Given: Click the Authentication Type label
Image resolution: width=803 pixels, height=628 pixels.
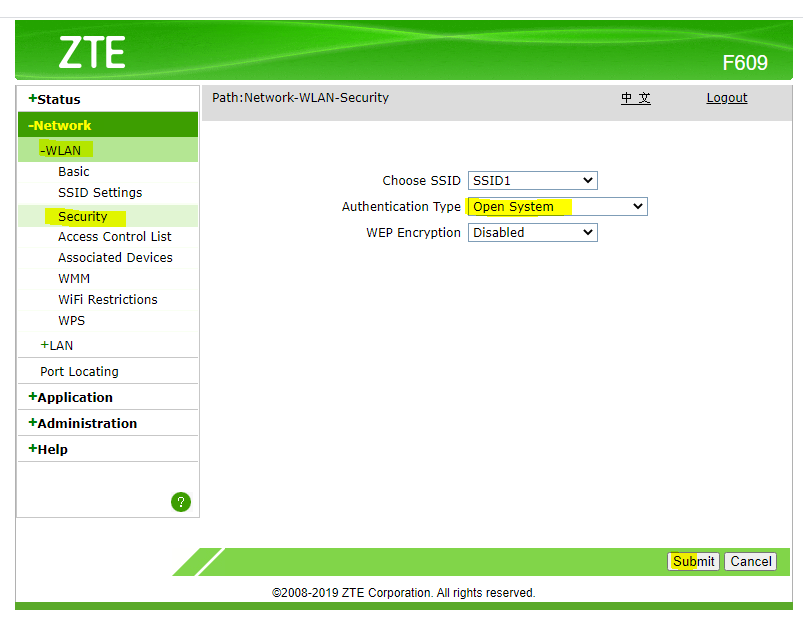Looking at the screenshot, I should (402, 206).
